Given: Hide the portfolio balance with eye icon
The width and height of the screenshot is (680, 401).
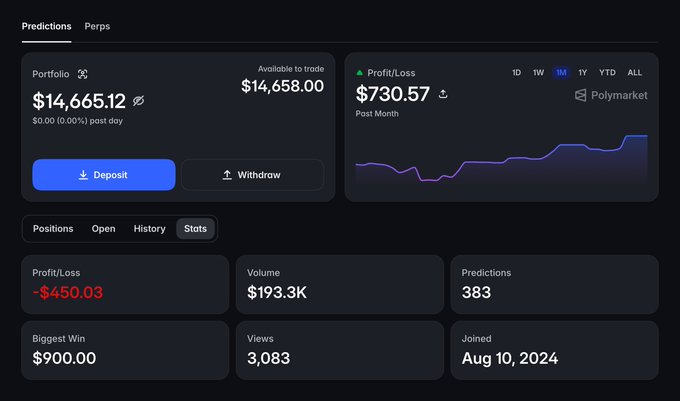Looking at the screenshot, I should coord(138,101).
